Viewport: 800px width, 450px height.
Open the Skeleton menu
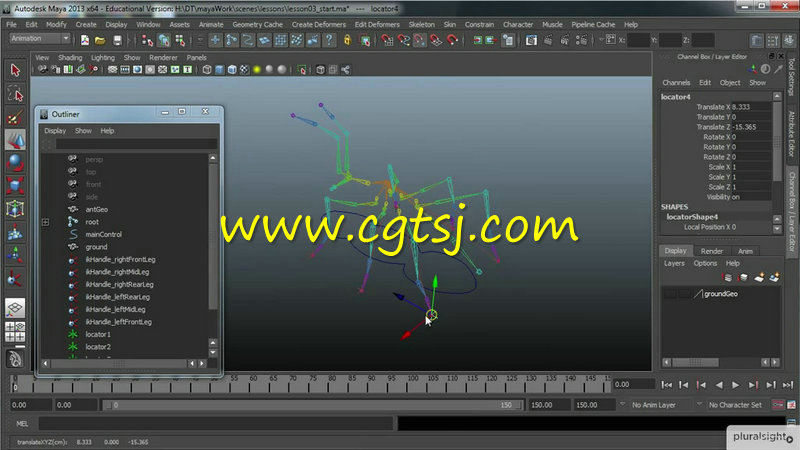click(x=421, y=24)
